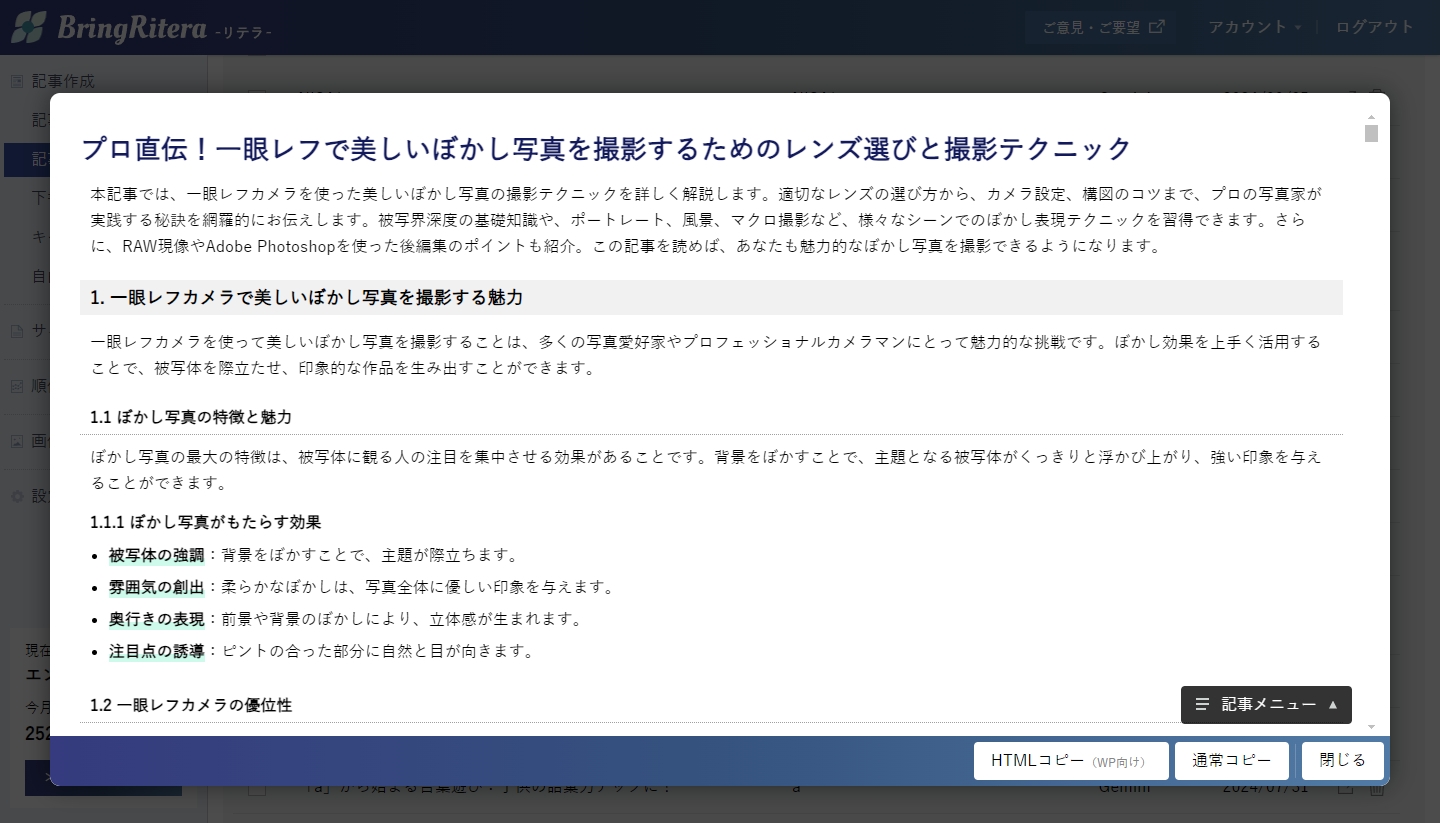This screenshot has height=823, width=1440.
Task: Click the image icon in sidebar
Action: coord(17,441)
